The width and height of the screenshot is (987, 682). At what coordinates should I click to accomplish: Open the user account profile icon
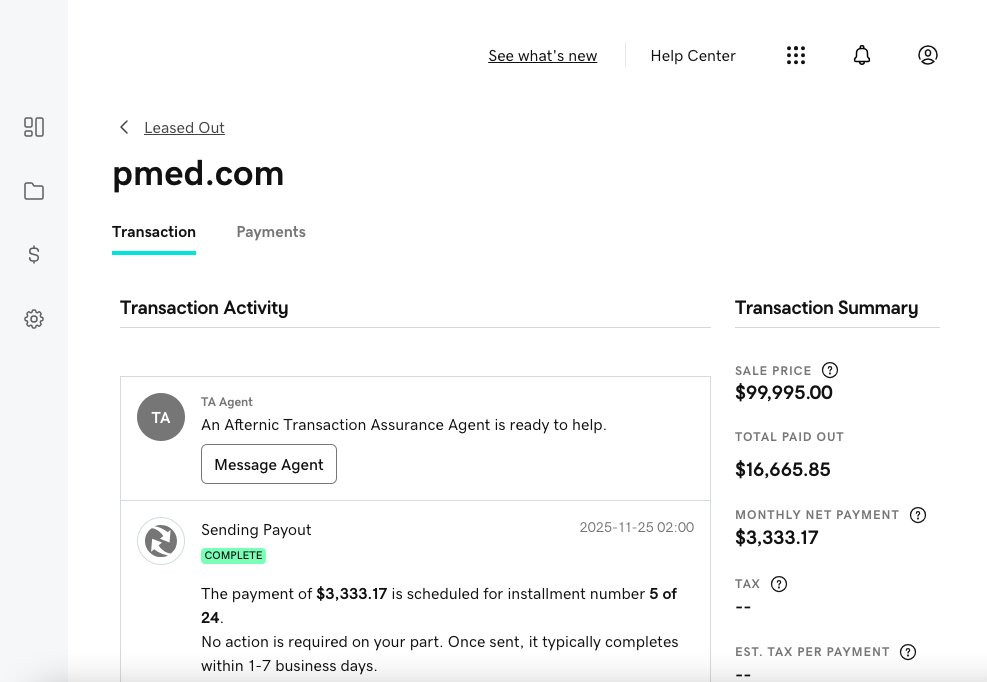928,56
